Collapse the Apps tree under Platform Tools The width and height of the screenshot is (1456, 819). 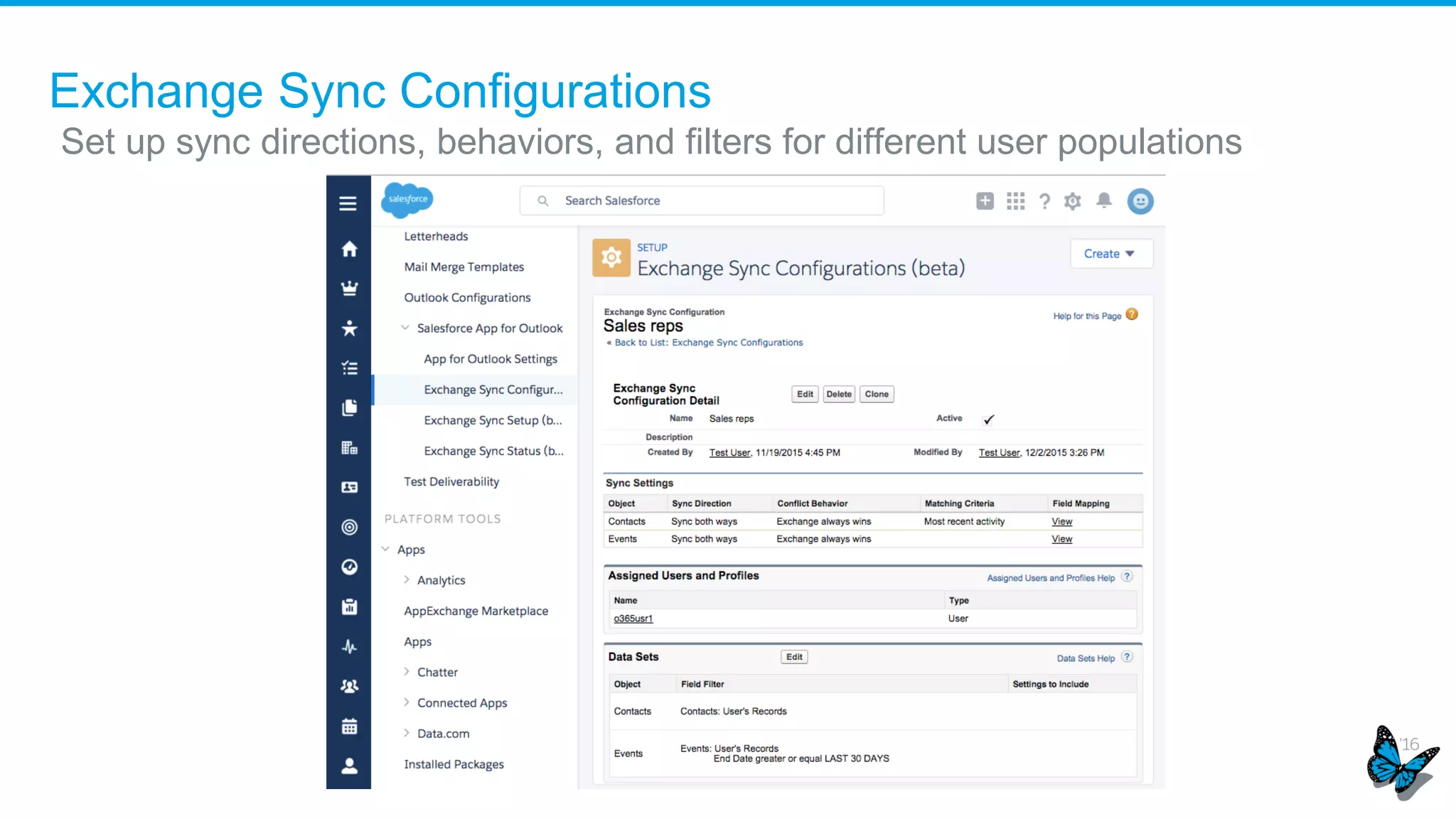[x=385, y=549]
